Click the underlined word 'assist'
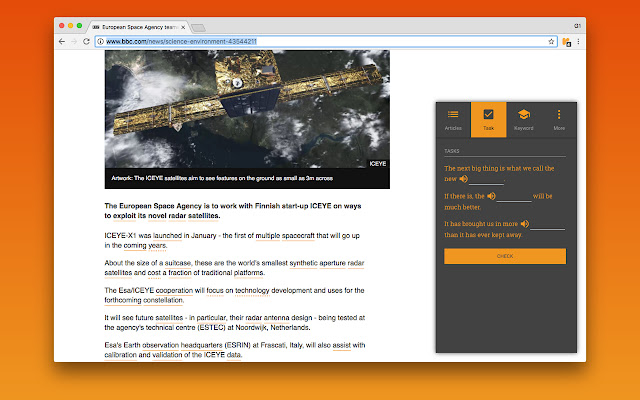Viewport: 640px width, 400px height. [x=342, y=345]
